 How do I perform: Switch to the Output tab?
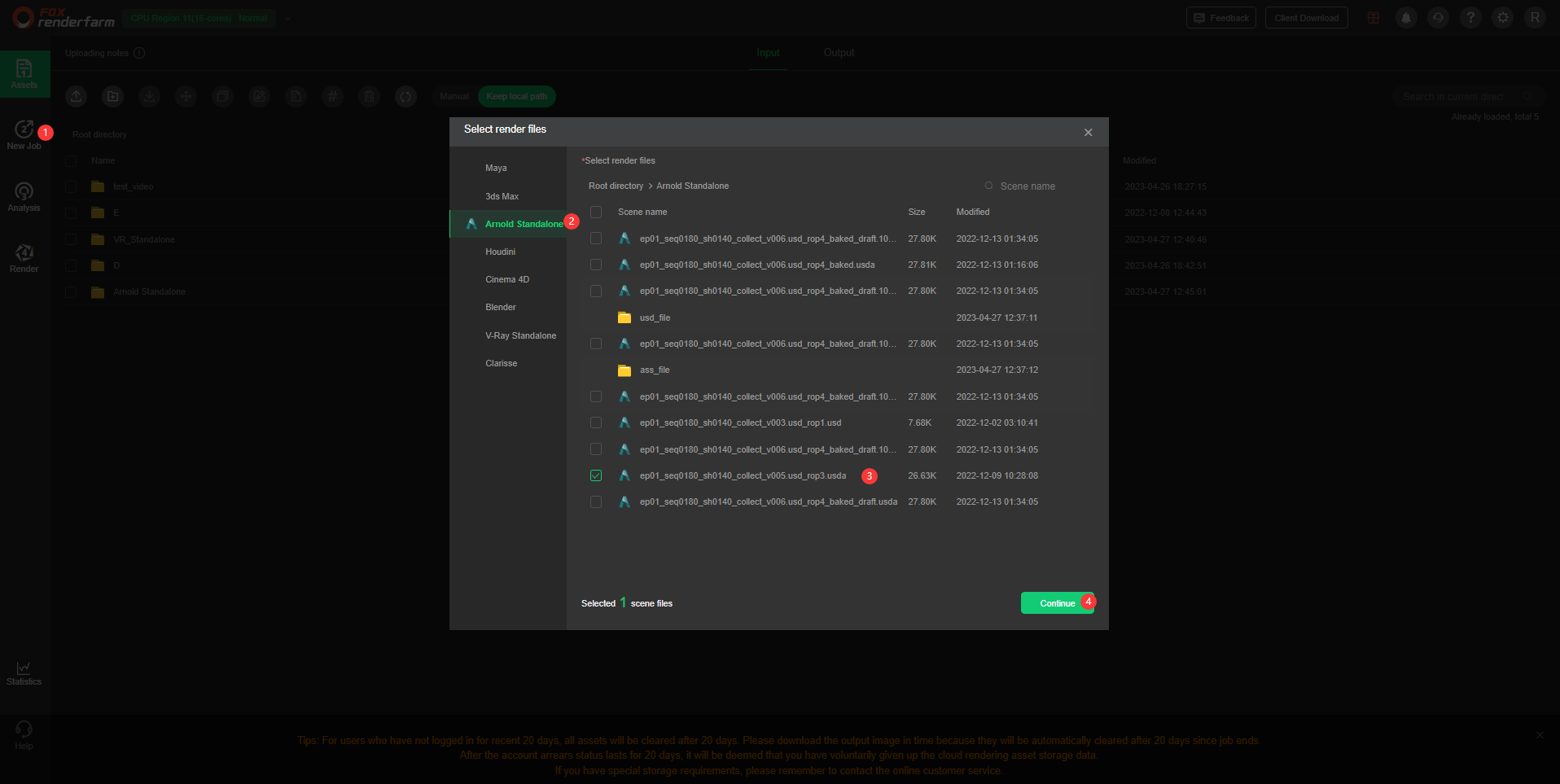(839, 53)
